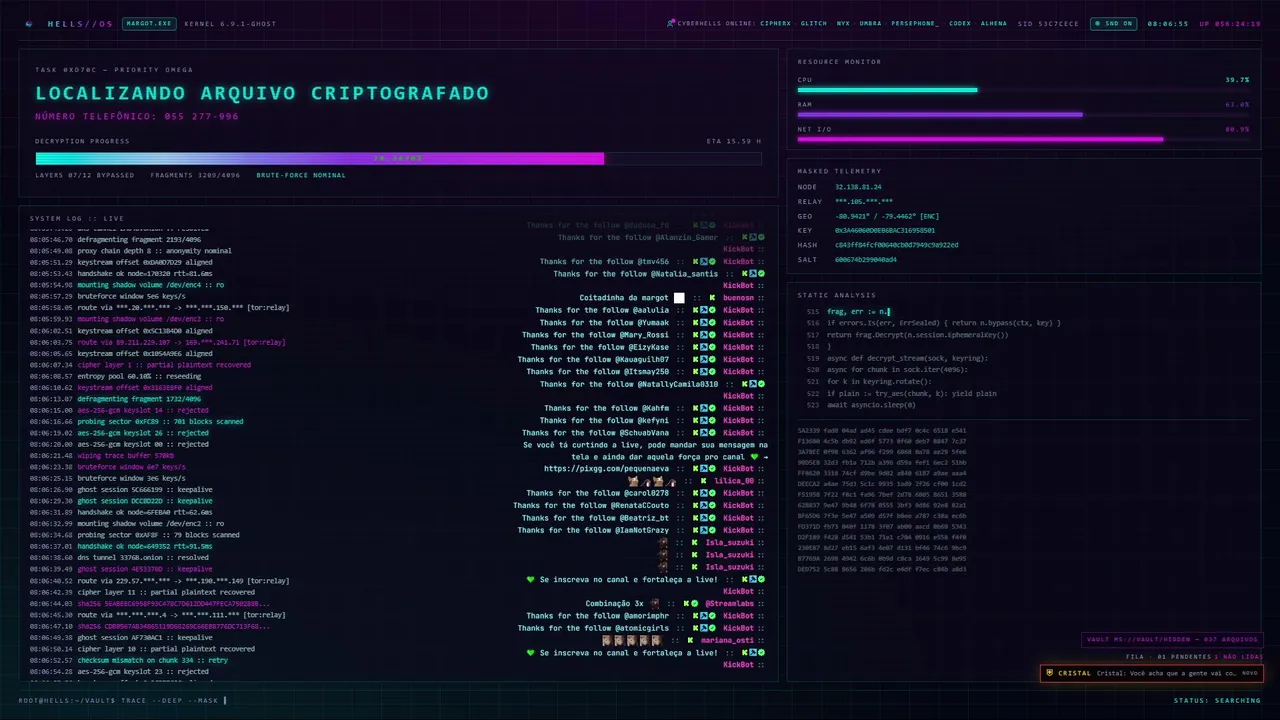Select CODEX in the online list
This screenshot has width=1280, height=720.
(x=960, y=23)
